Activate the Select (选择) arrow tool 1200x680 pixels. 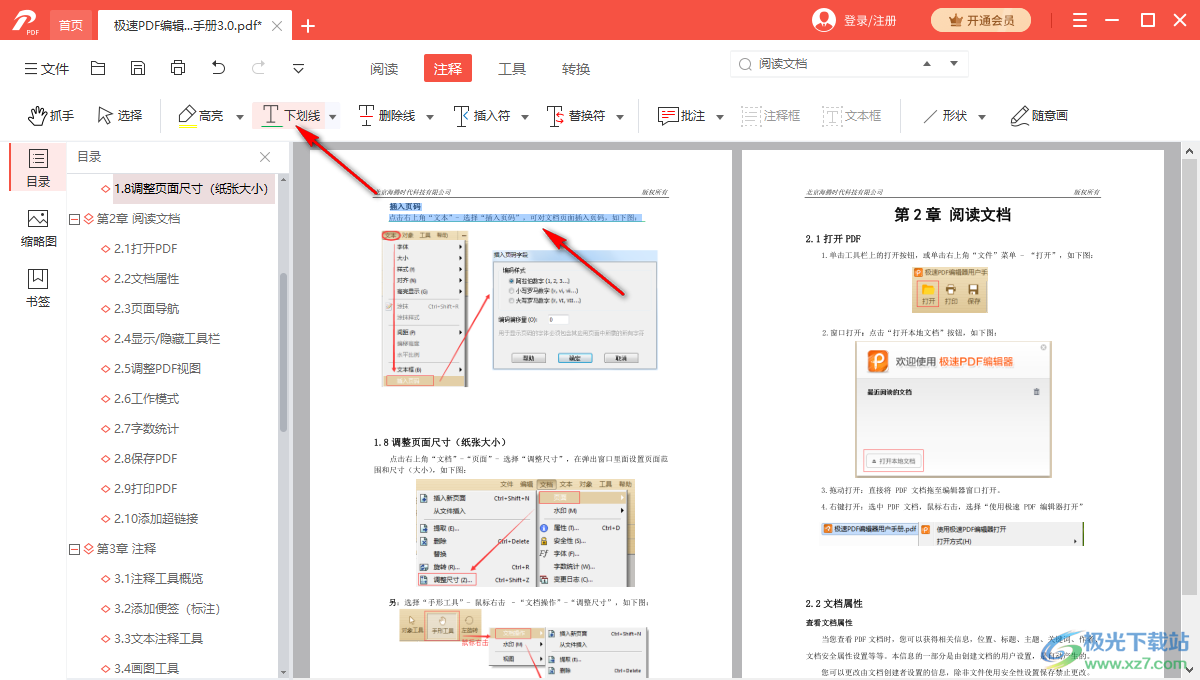[120, 116]
